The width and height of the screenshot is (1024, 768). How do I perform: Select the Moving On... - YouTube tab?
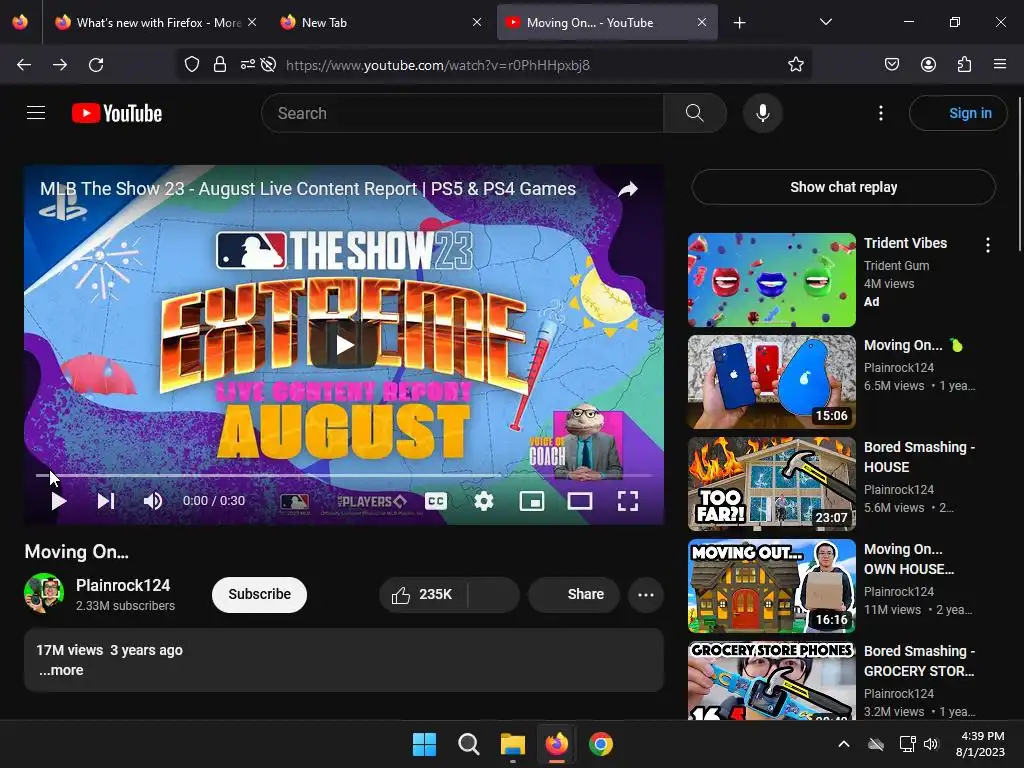coord(607,22)
